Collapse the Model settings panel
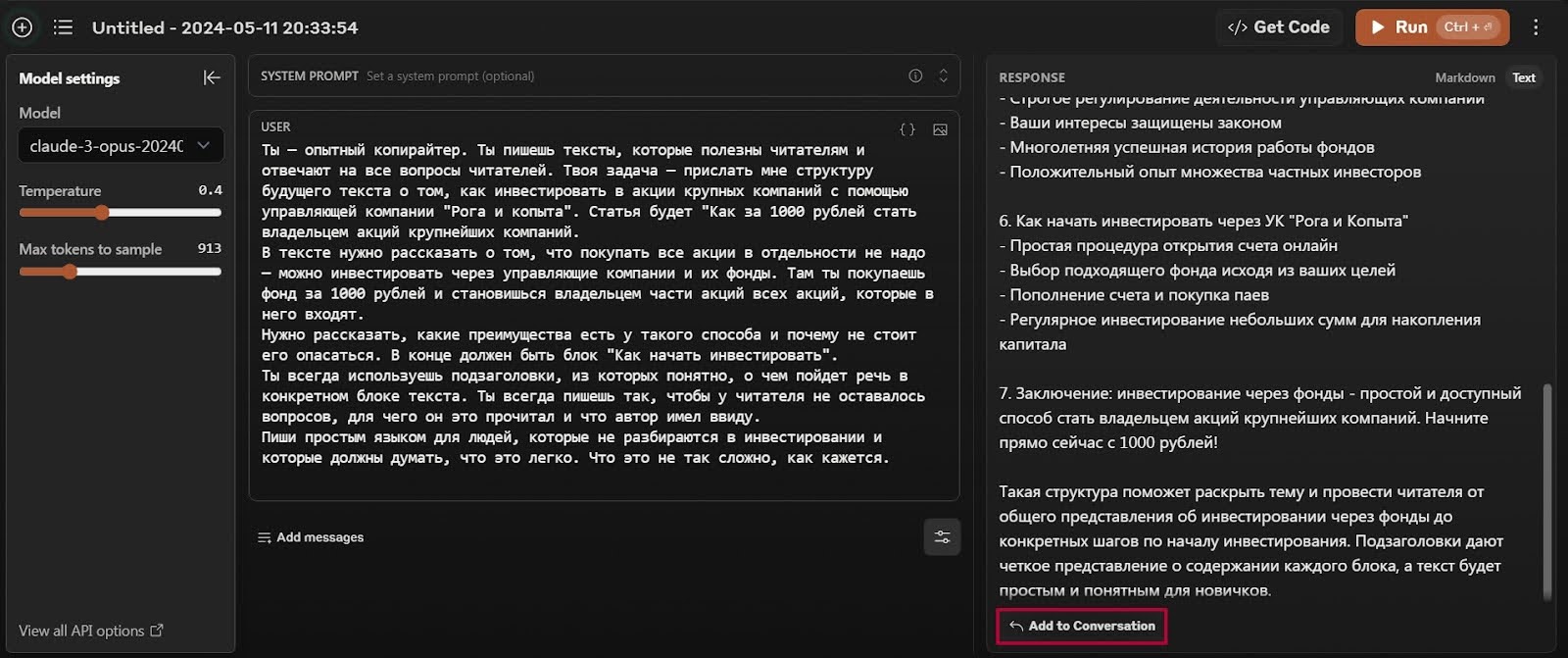The image size is (1568, 658). tap(212, 77)
